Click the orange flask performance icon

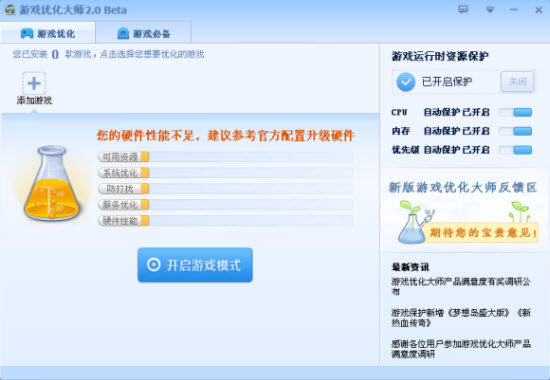click(52, 184)
